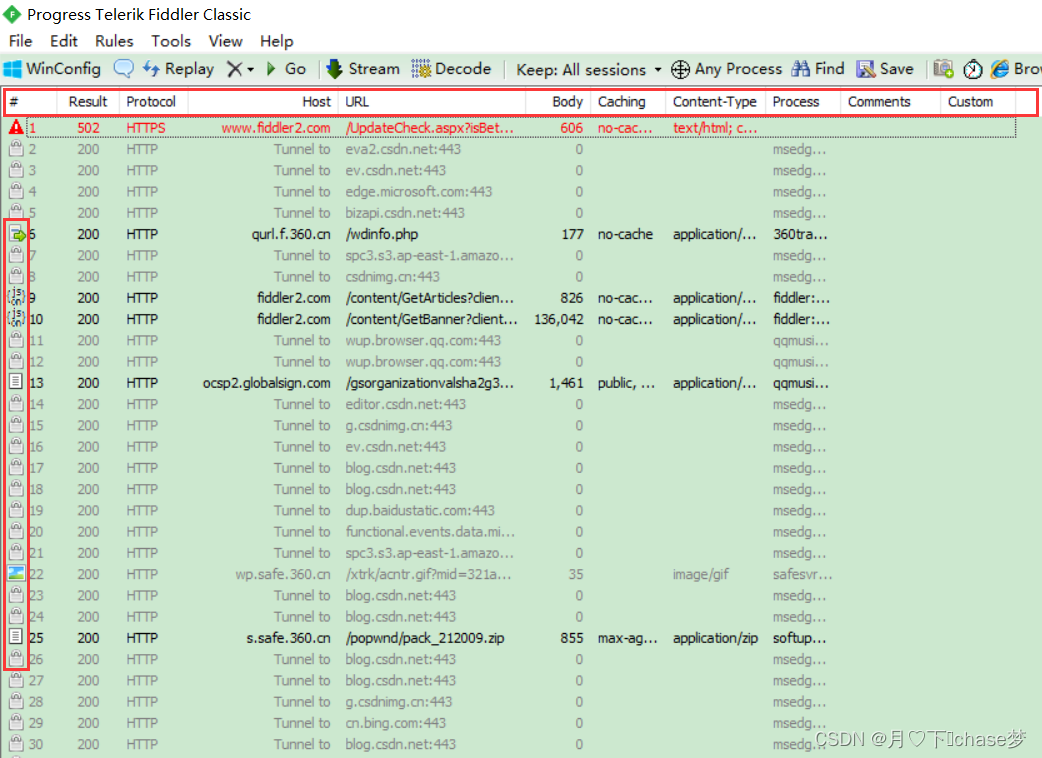
Task: Click the Find binoculars icon
Action: 801,68
